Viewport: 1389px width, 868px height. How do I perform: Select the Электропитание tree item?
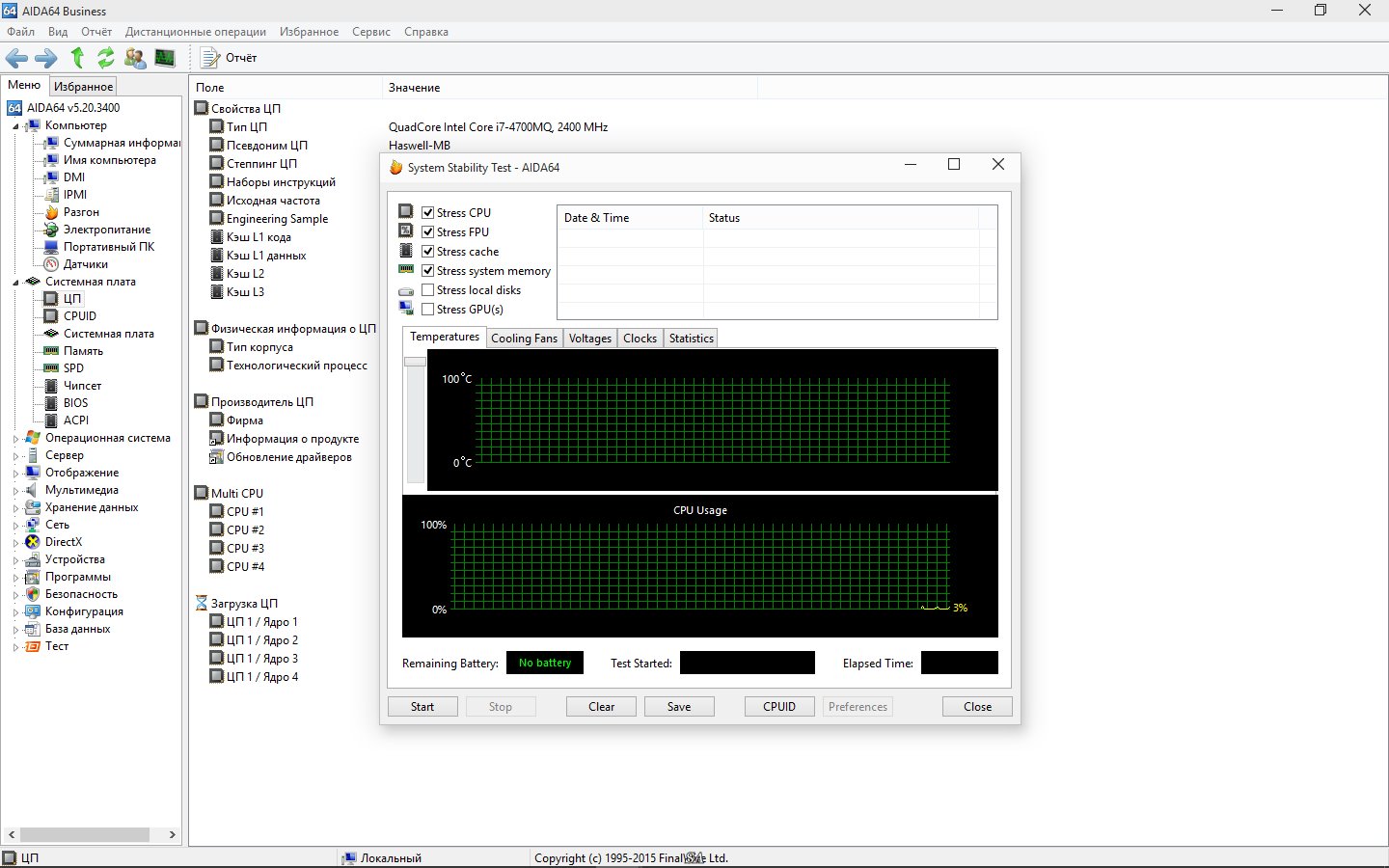coord(107,230)
